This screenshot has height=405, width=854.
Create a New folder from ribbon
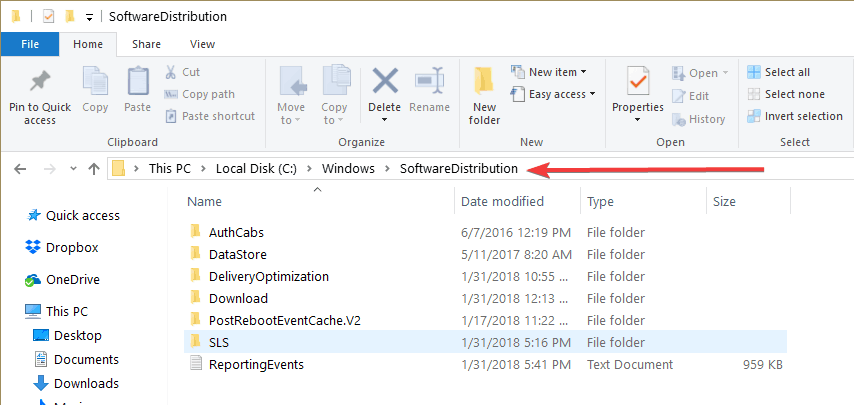[x=484, y=95]
